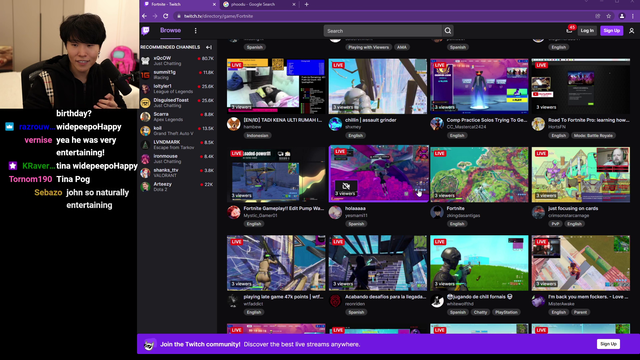This screenshot has height=360, width=640.
Task: Open the holaaaaa stream thumbnail
Action: 378,173
